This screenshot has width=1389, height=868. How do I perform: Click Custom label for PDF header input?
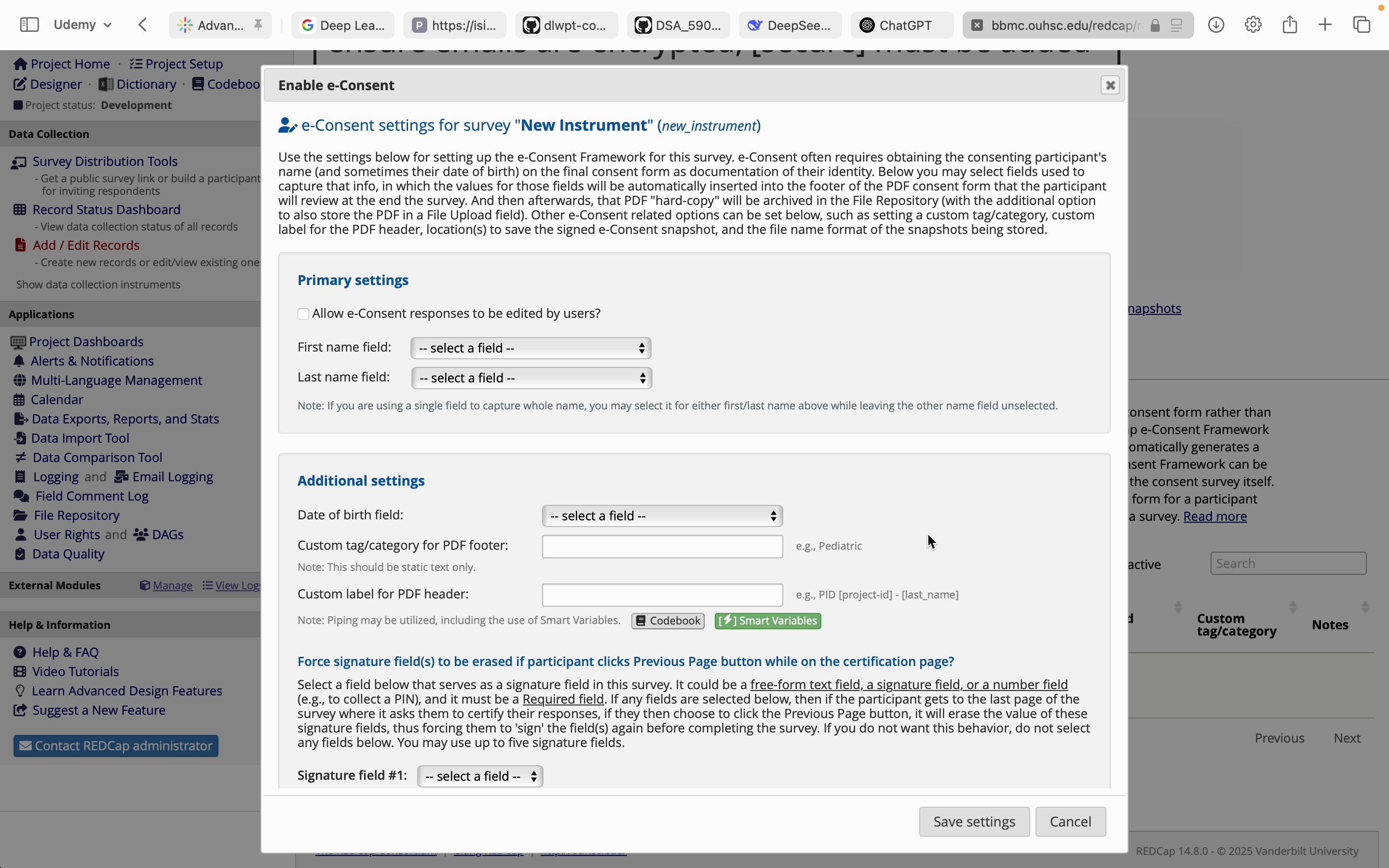pos(662,594)
